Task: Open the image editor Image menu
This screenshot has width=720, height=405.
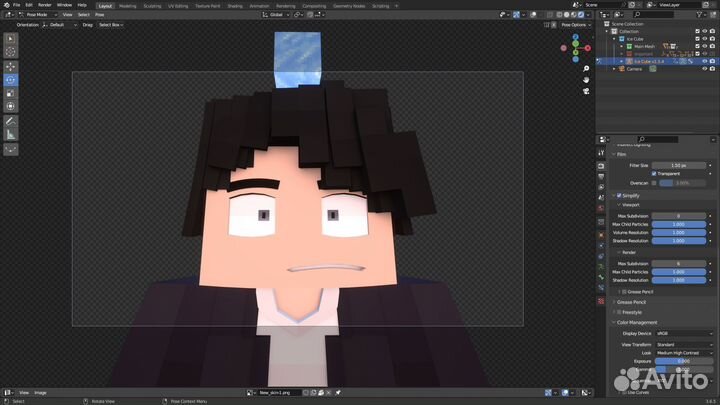Action: (x=40, y=393)
